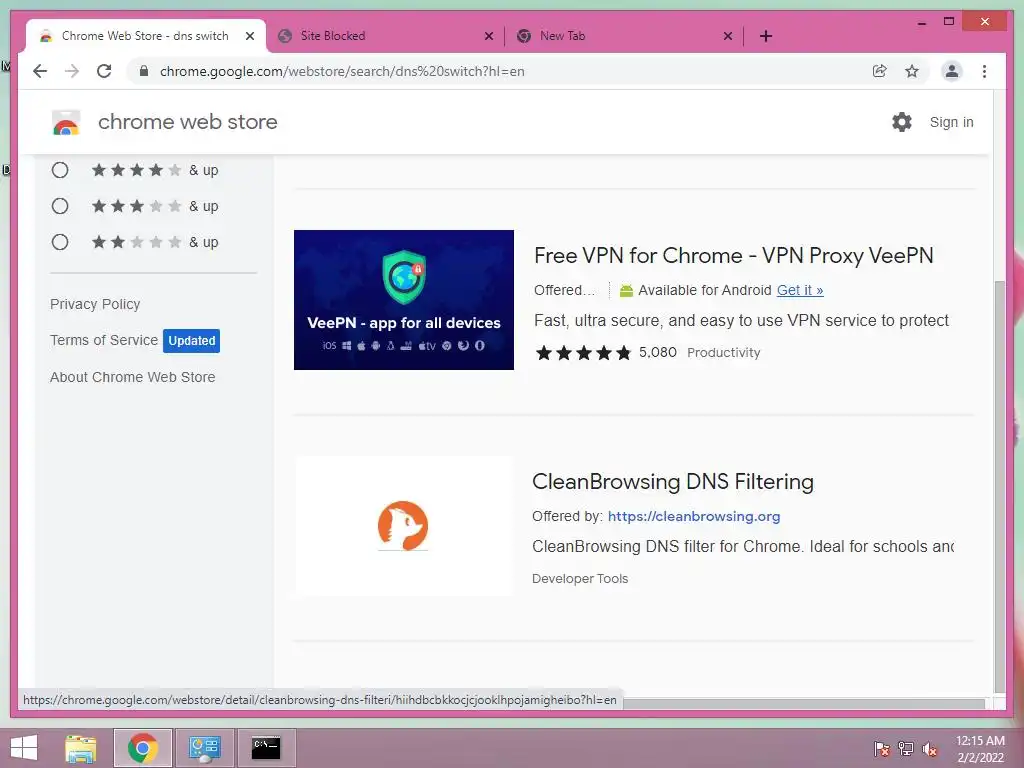The image size is (1024, 768).
Task: Open the Control Panel taskbar icon
Action: click(204, 748)
